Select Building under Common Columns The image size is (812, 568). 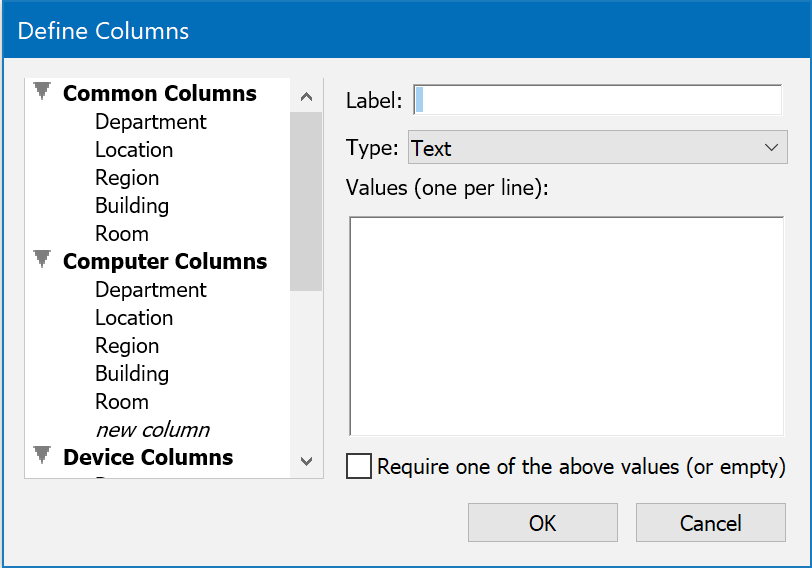(132, 206)
